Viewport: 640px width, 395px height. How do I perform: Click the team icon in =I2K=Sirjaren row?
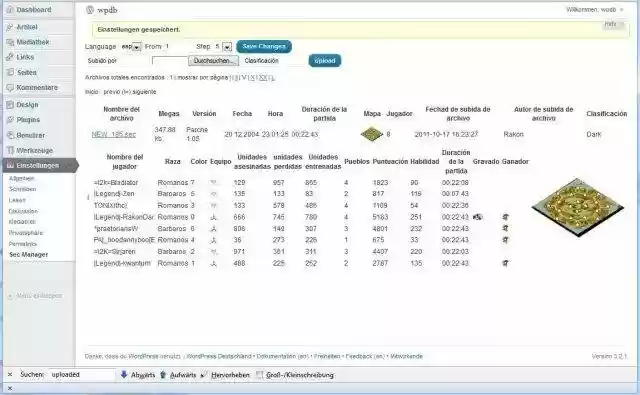tap(213, 251)
